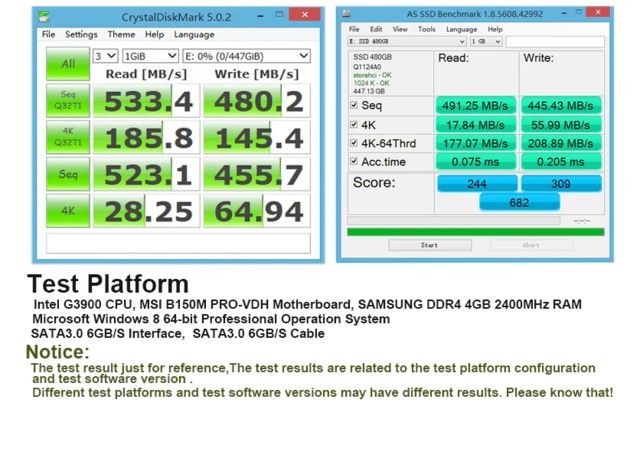Maximize the CrystalDiskMark window
This screenshot has height=452, width=640.
click(x=280, y=15)
